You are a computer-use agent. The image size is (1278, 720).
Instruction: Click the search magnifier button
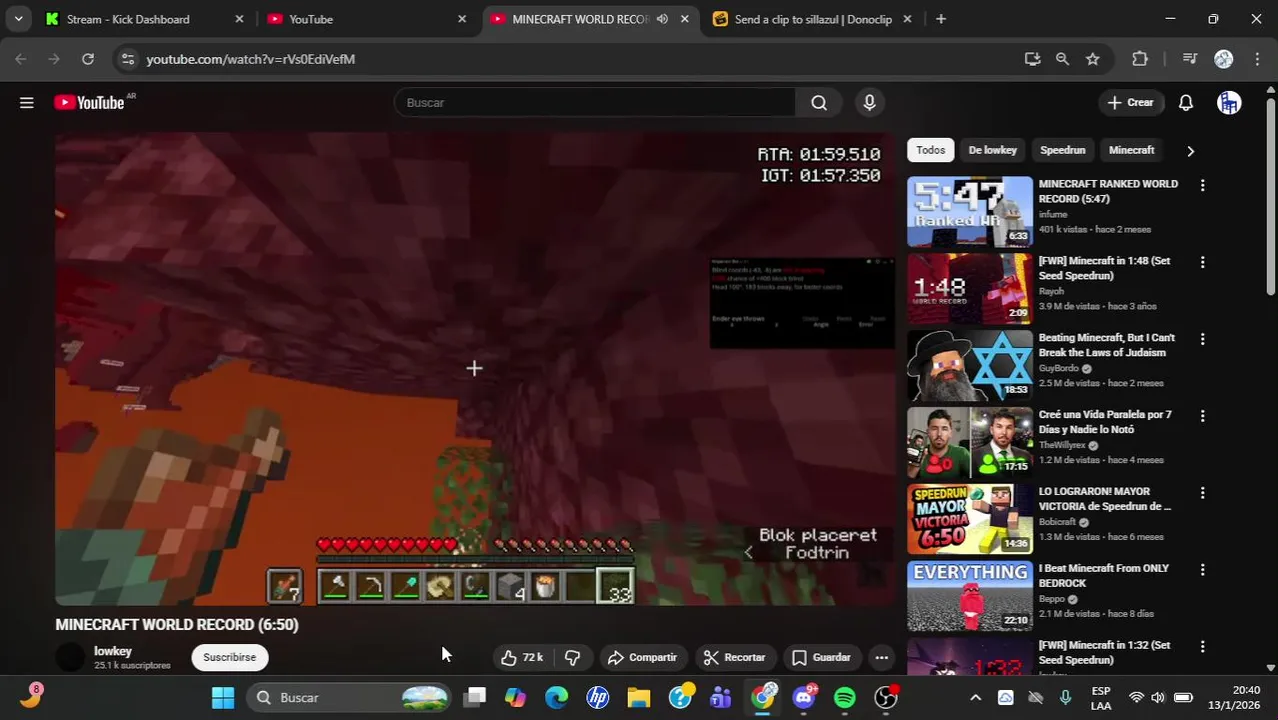click(x=819, y=102)
